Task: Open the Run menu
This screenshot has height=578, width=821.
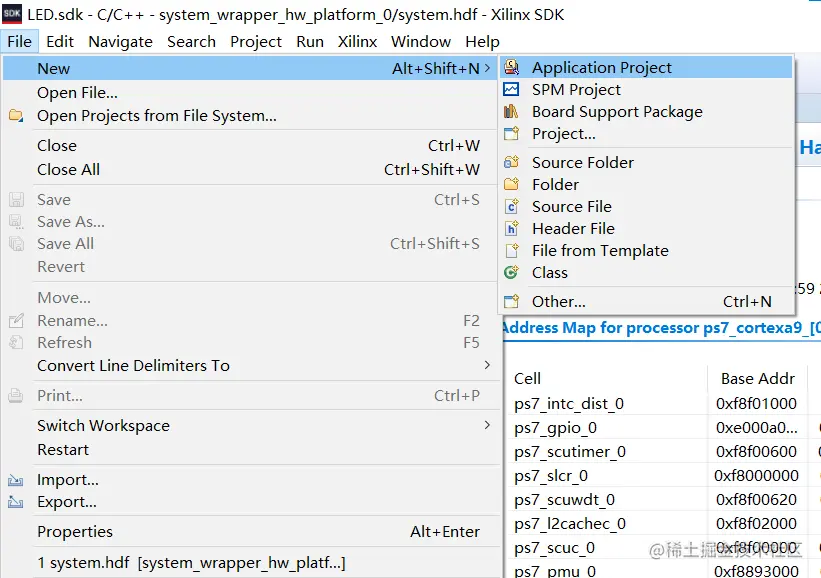Action: click(310, 41)
